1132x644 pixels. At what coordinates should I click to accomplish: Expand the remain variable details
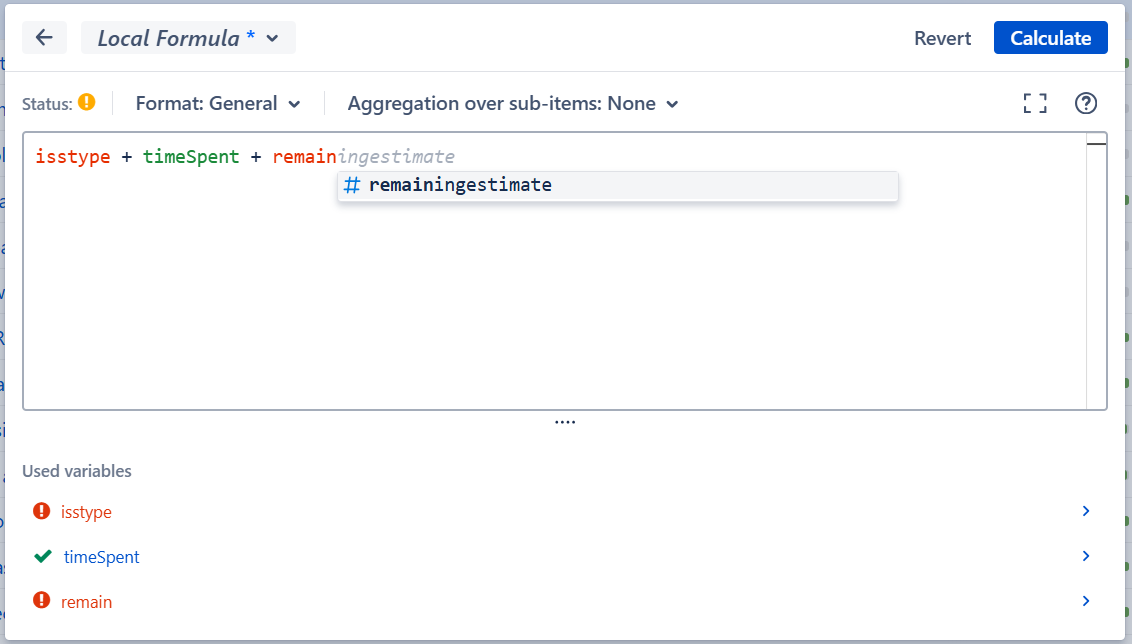(x=1085, y=601)
